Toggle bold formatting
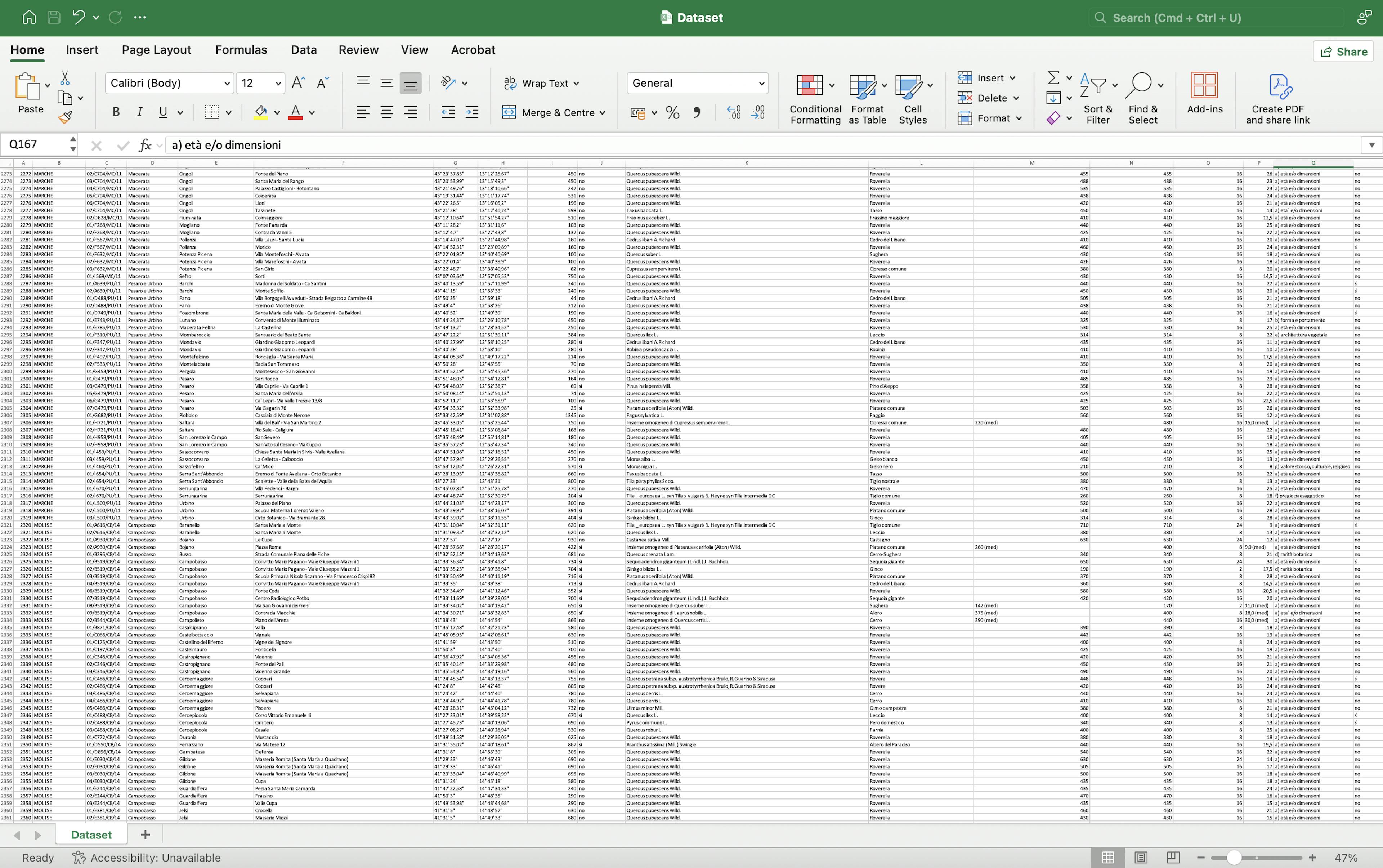The height and width of the screenshot is (868, 1383). point(116,112)
